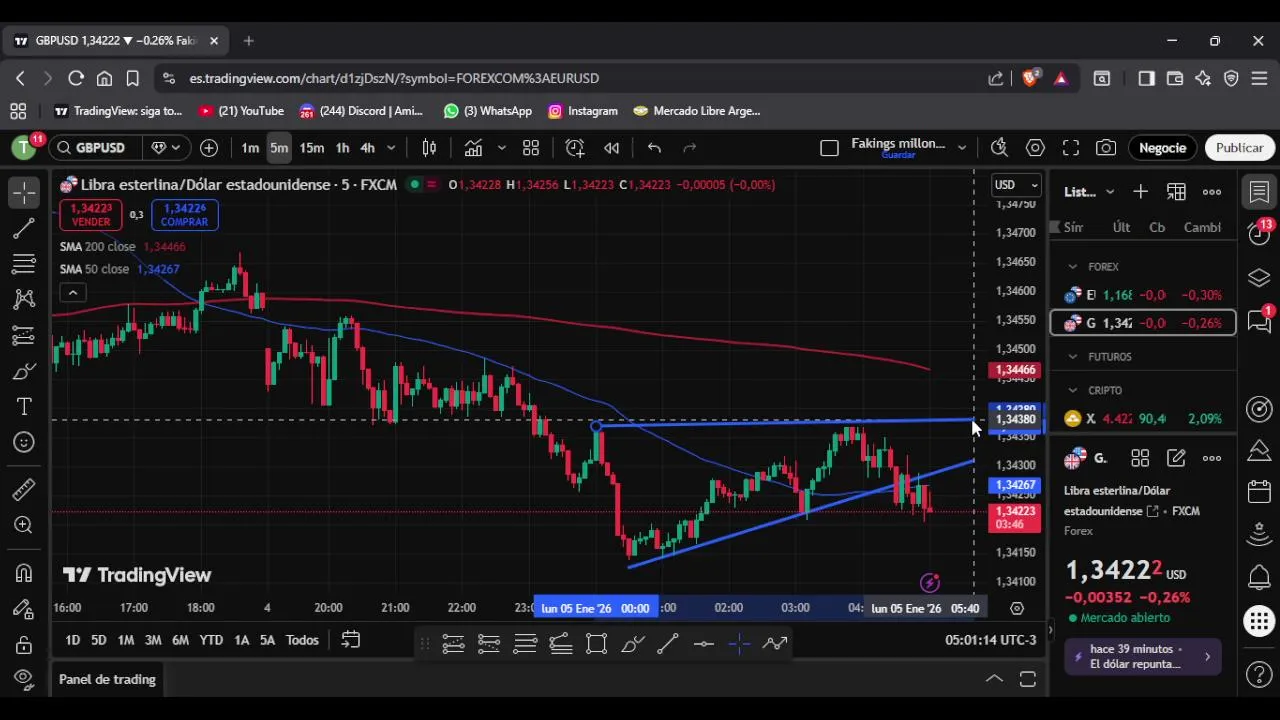This screenshot has height=720, width=1280.
Task: Select the crypto row showing 2,09%
Action: pyautogui.click(x=1143, y=419)
